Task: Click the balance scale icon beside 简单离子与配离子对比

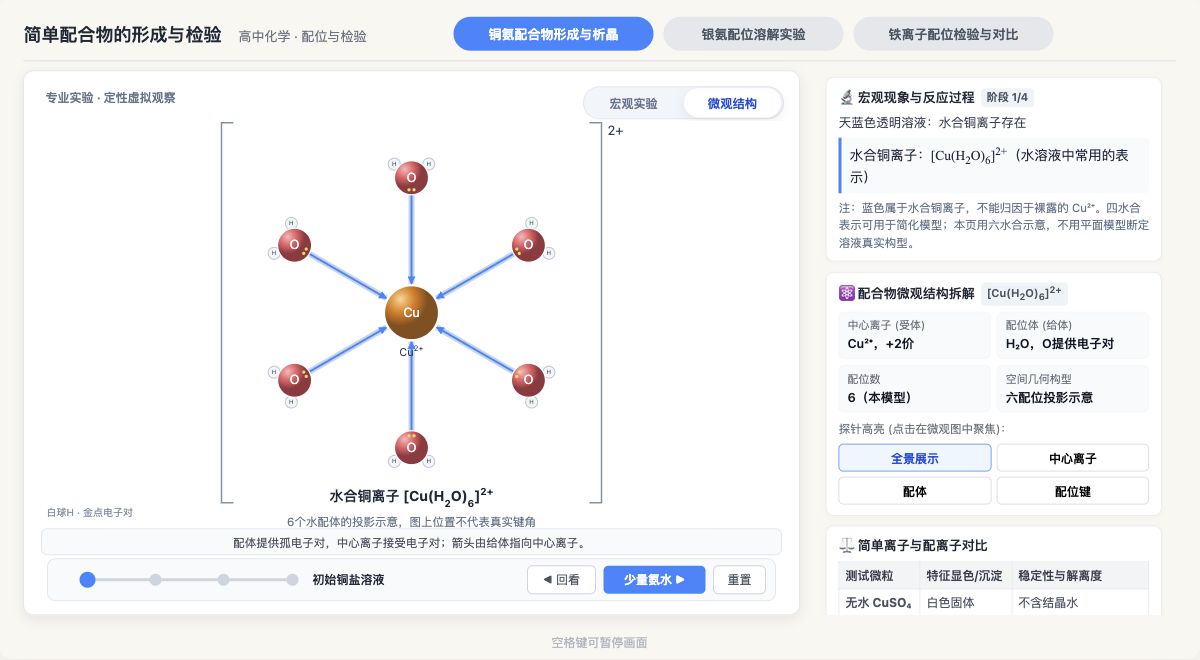Action: tap(846, 545)
